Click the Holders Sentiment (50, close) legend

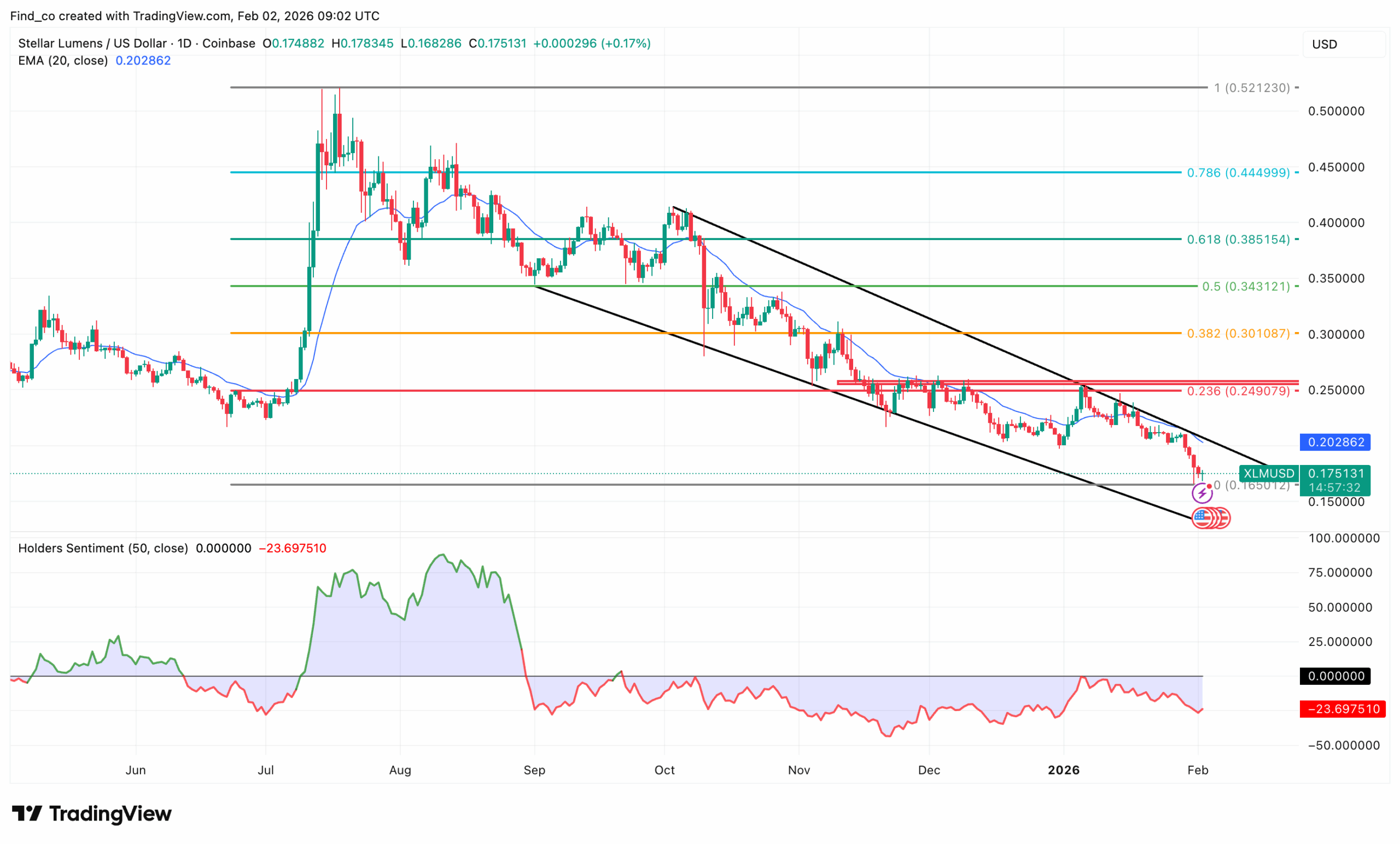click(x=102, y=549)
